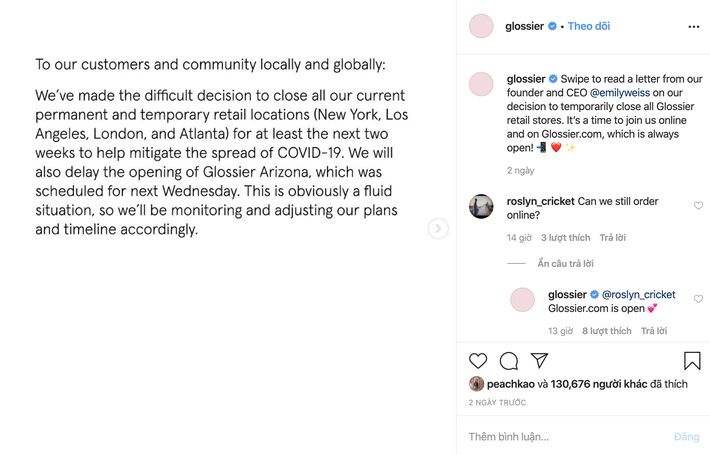Open roslyn_cricket's profile picture
The image size is (710, 455).
(x=481, y=206)
